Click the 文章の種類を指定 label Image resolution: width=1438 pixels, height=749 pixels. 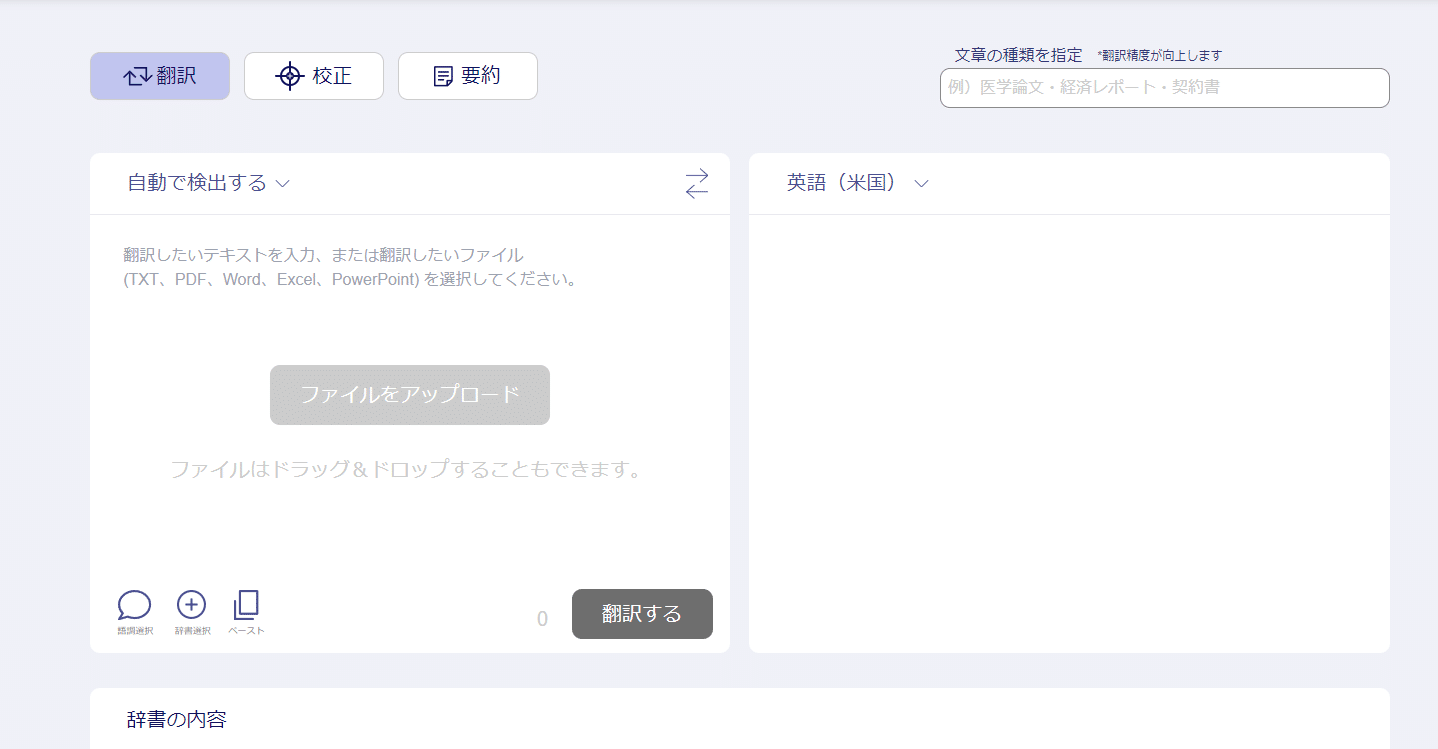pyautogui.click(x=1018, y=55)
